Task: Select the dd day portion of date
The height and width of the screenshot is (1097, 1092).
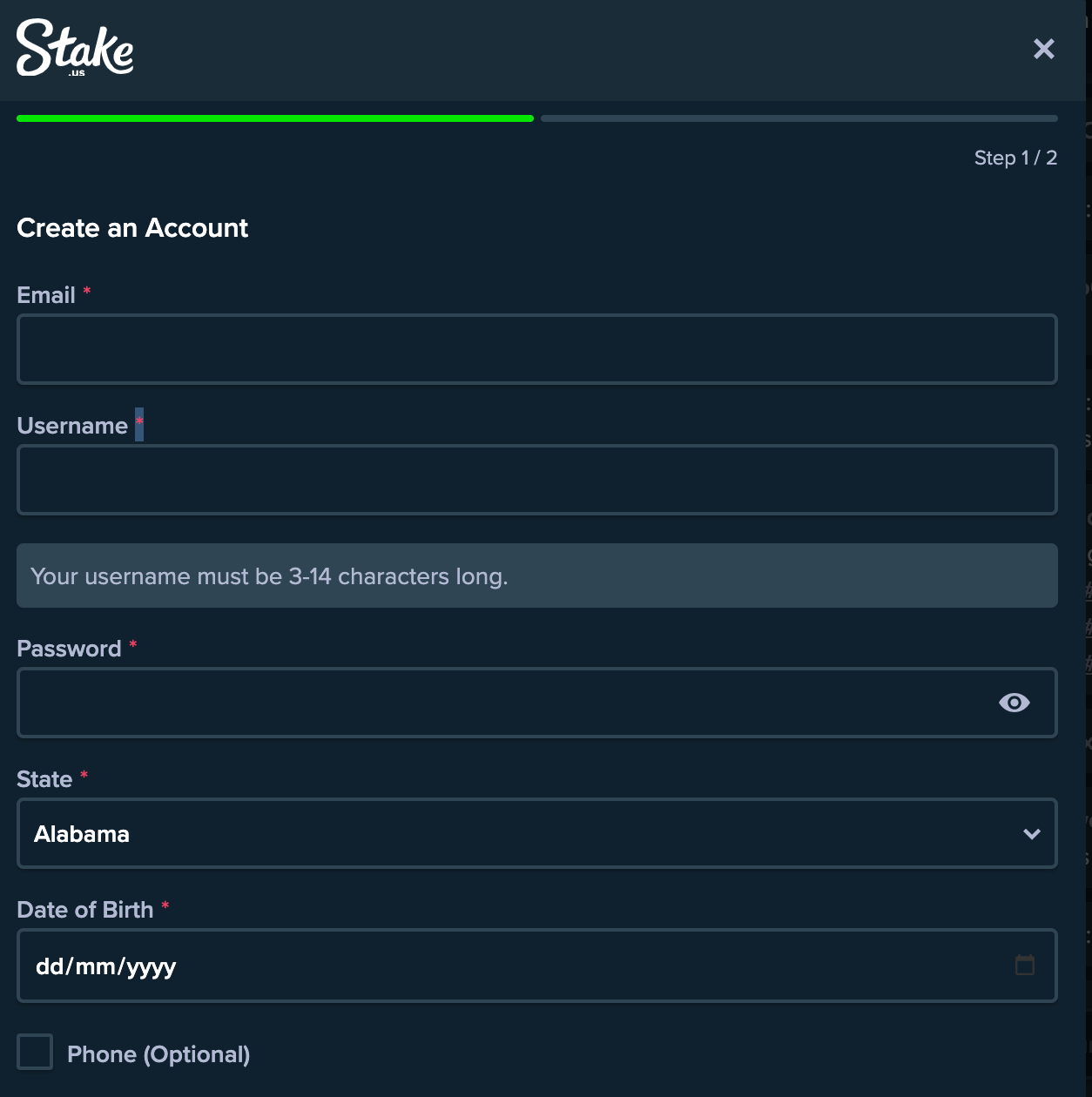Action: pos(49,966)
